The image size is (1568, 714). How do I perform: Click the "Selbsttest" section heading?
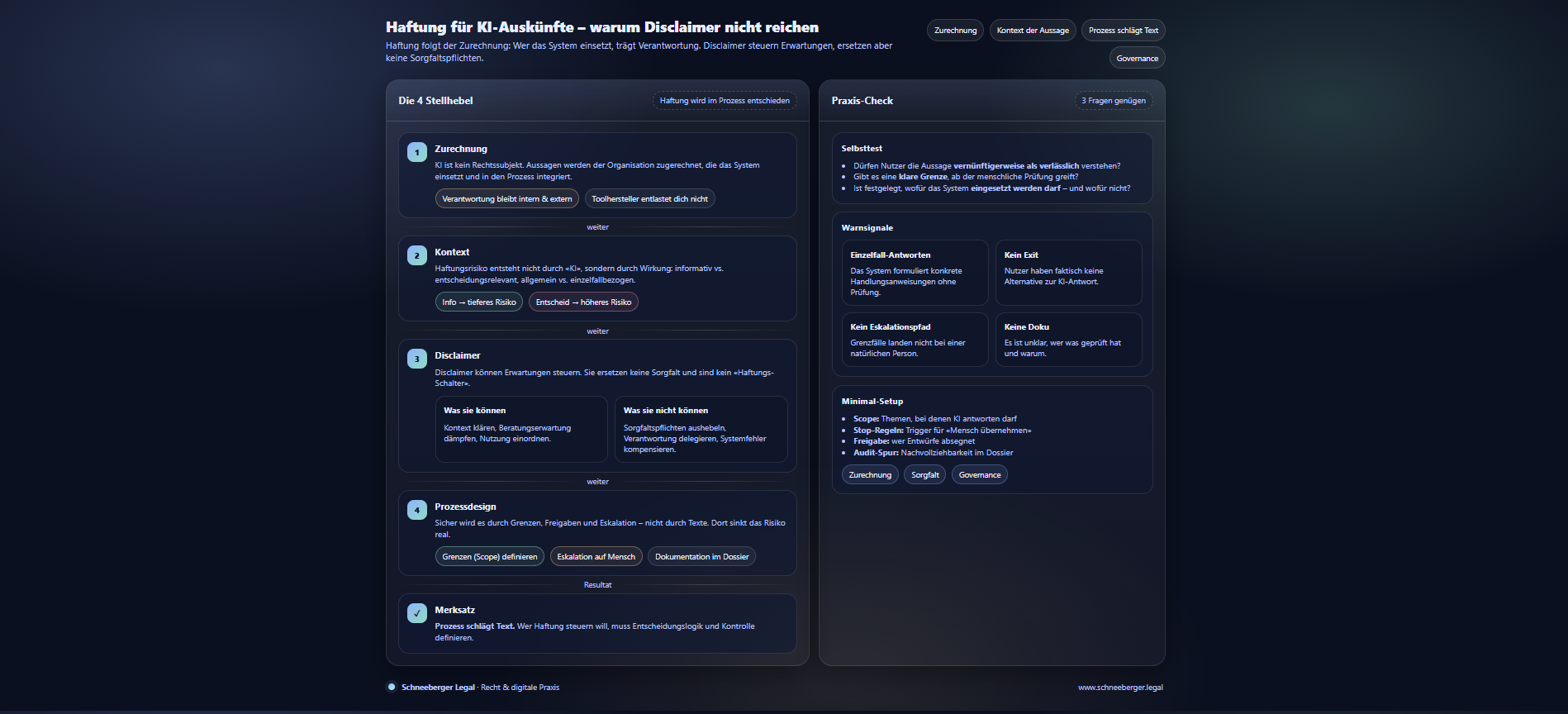(x=862, y=149)
